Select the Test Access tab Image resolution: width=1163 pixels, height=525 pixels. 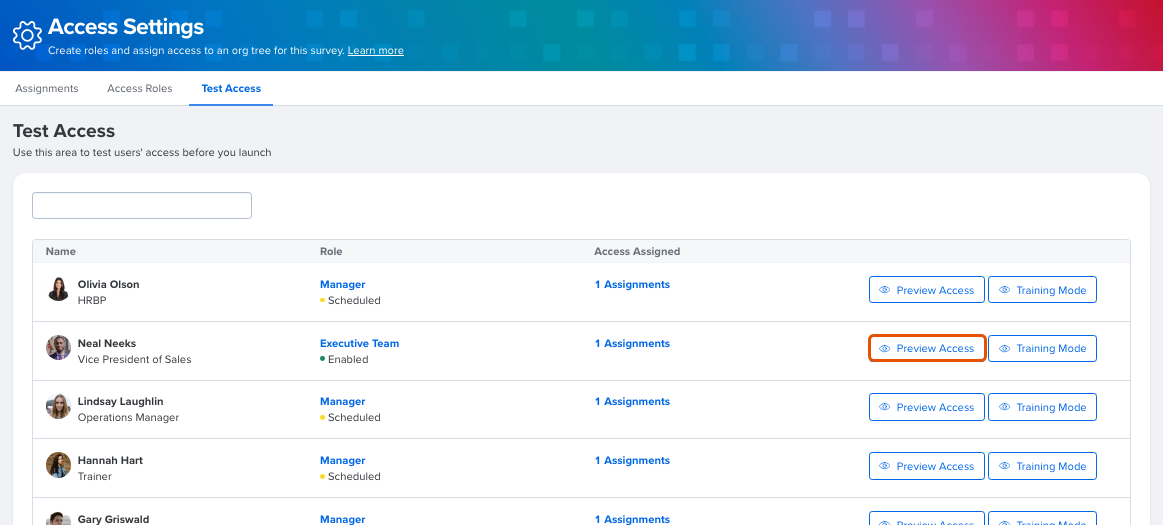click(231, 88)
